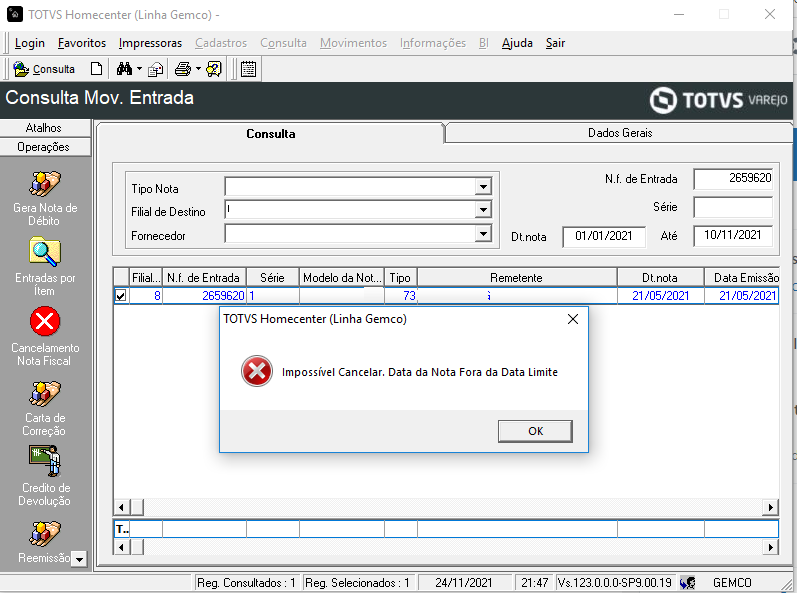Click totals row right scroll arrow
Viewport: 797px width, 593px height.
(771, 547)
